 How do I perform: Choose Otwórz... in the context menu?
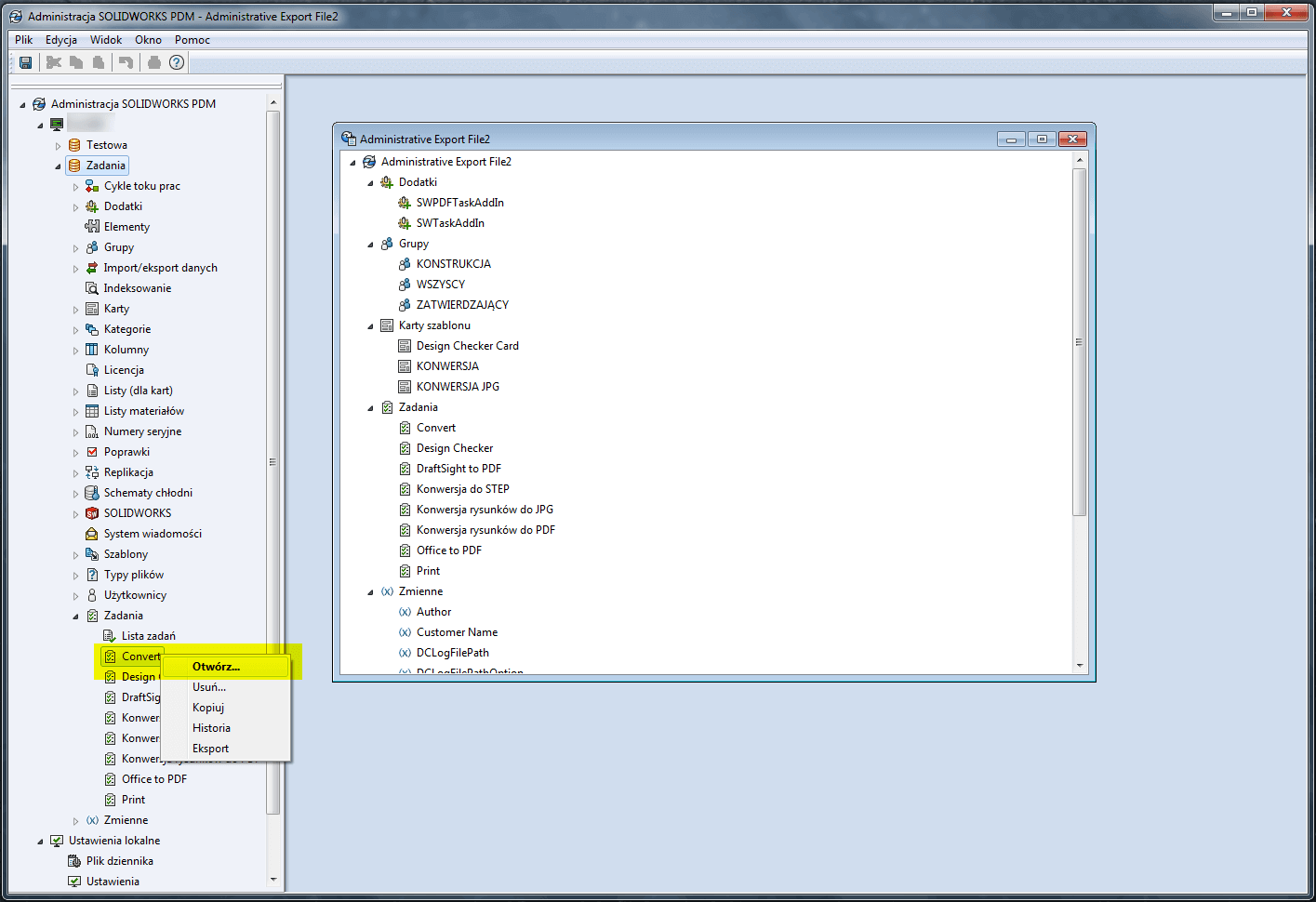[x=215, y=666]
